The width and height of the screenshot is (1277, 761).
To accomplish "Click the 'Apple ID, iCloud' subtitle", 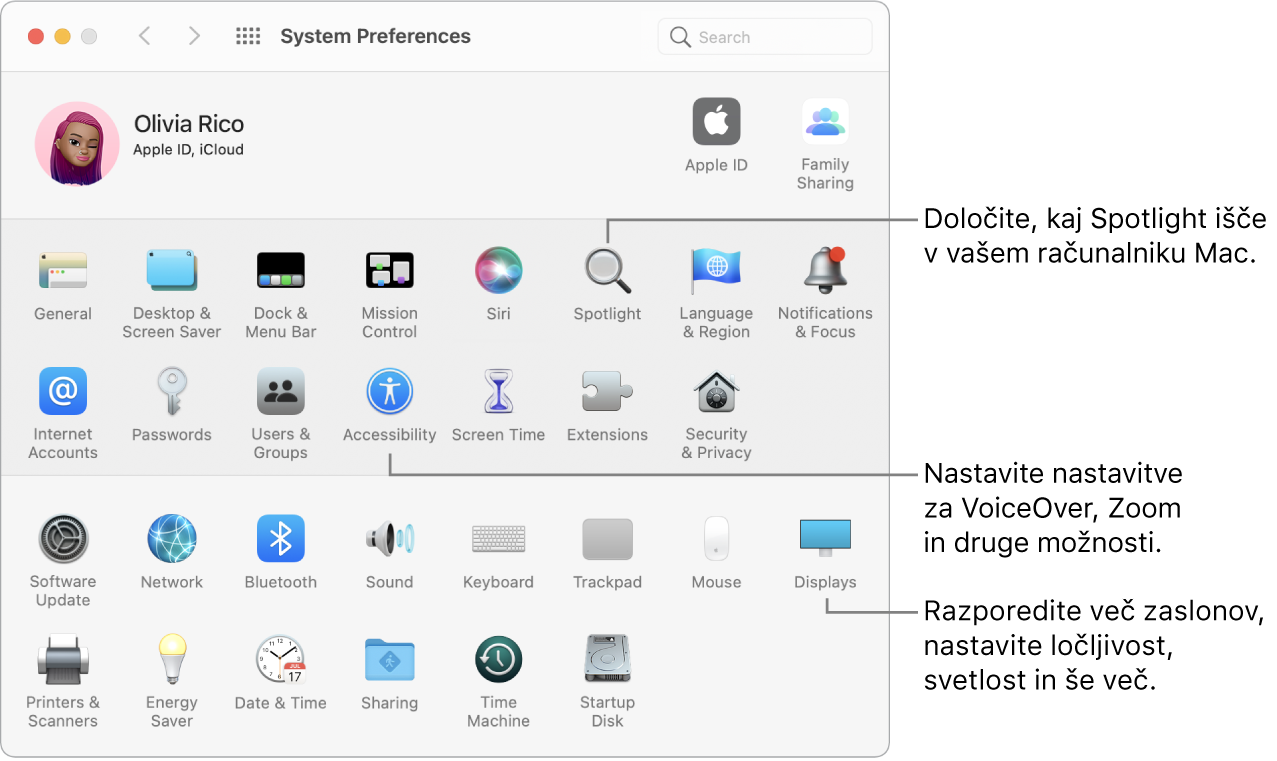I will click(189, 150).
